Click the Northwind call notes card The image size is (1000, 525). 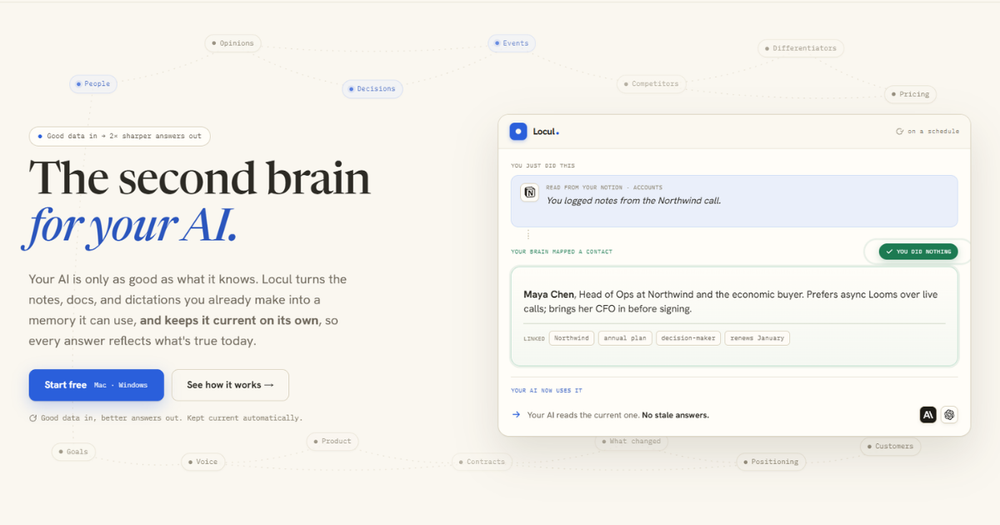tap(734, 201)
